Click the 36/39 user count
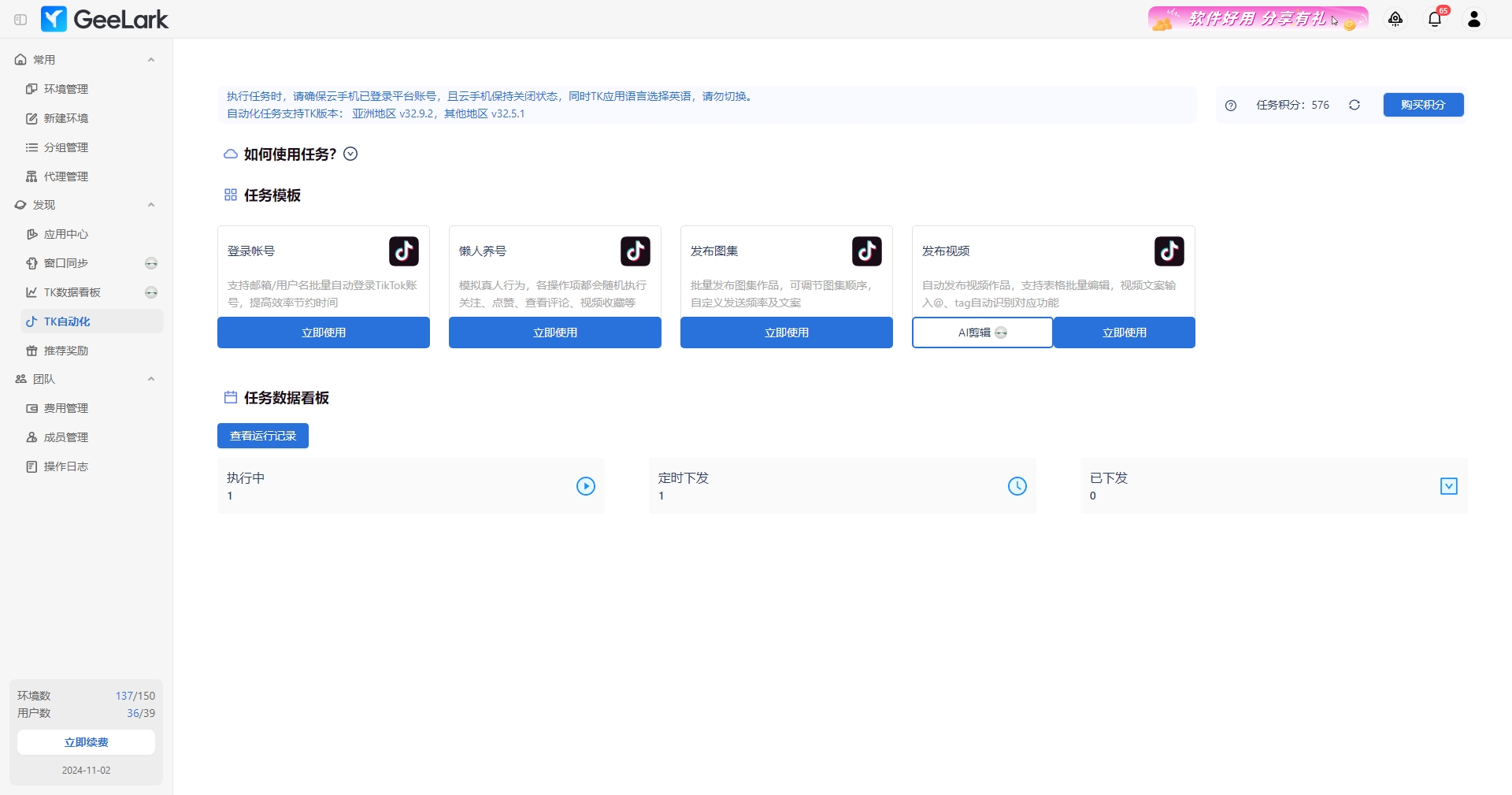 (x=141, y=713)
